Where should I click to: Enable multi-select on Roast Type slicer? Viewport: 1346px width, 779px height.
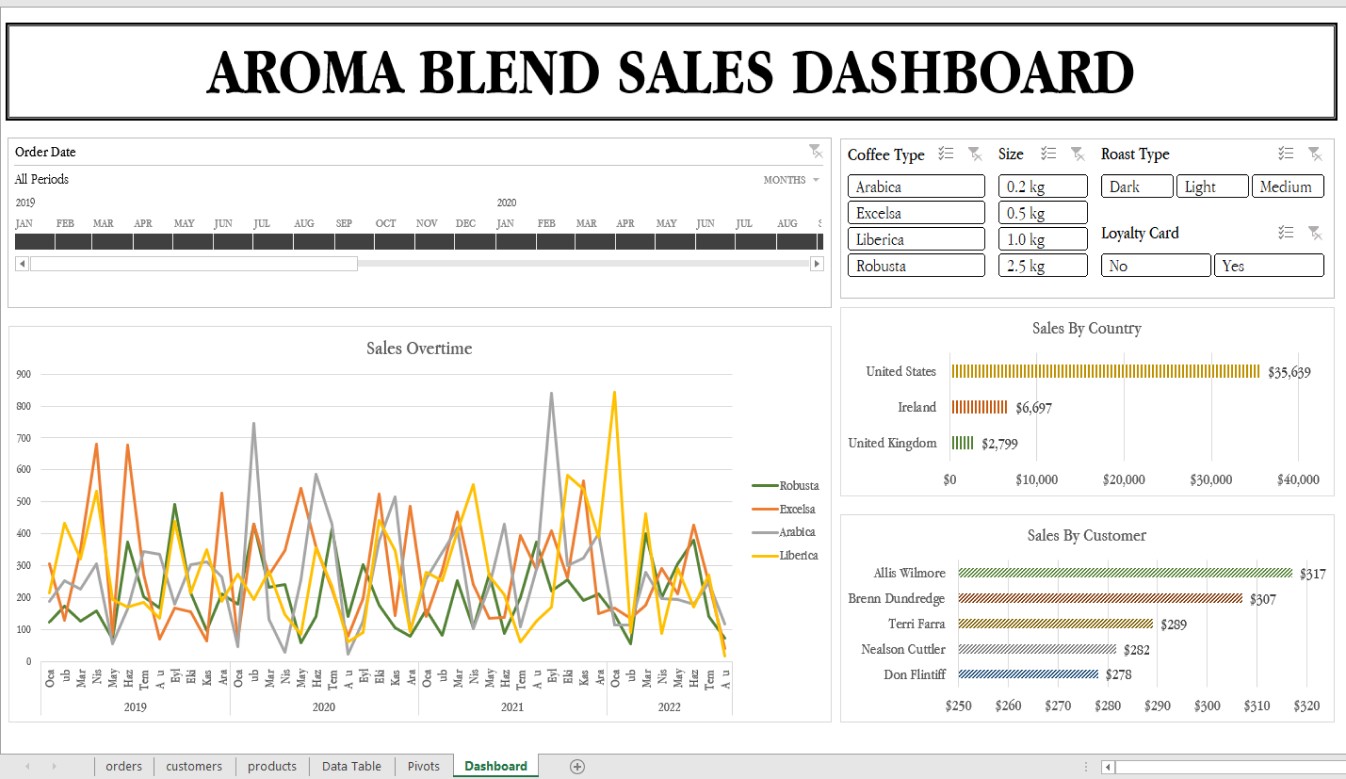tap(1286, 154)
